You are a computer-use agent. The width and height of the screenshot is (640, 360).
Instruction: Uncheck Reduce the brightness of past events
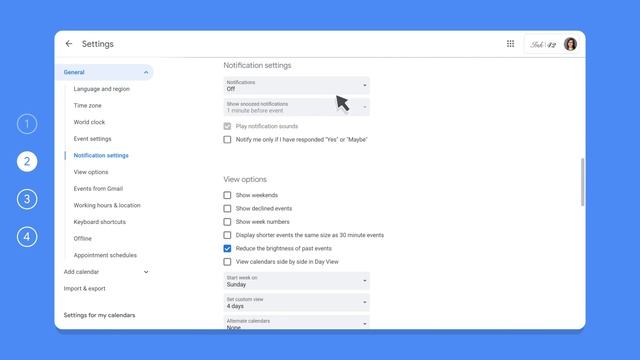click(x=227, y=248)
